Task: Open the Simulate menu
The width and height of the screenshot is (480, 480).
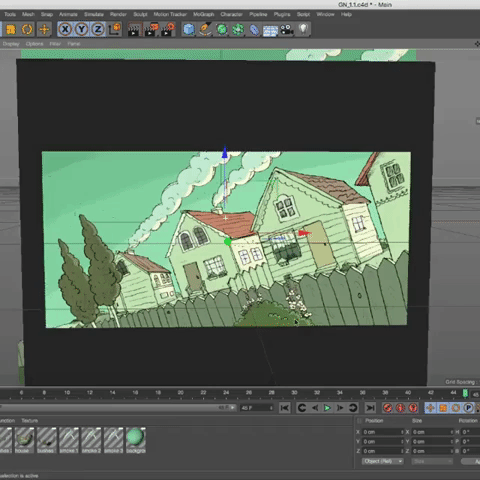Action: (94, 14)
